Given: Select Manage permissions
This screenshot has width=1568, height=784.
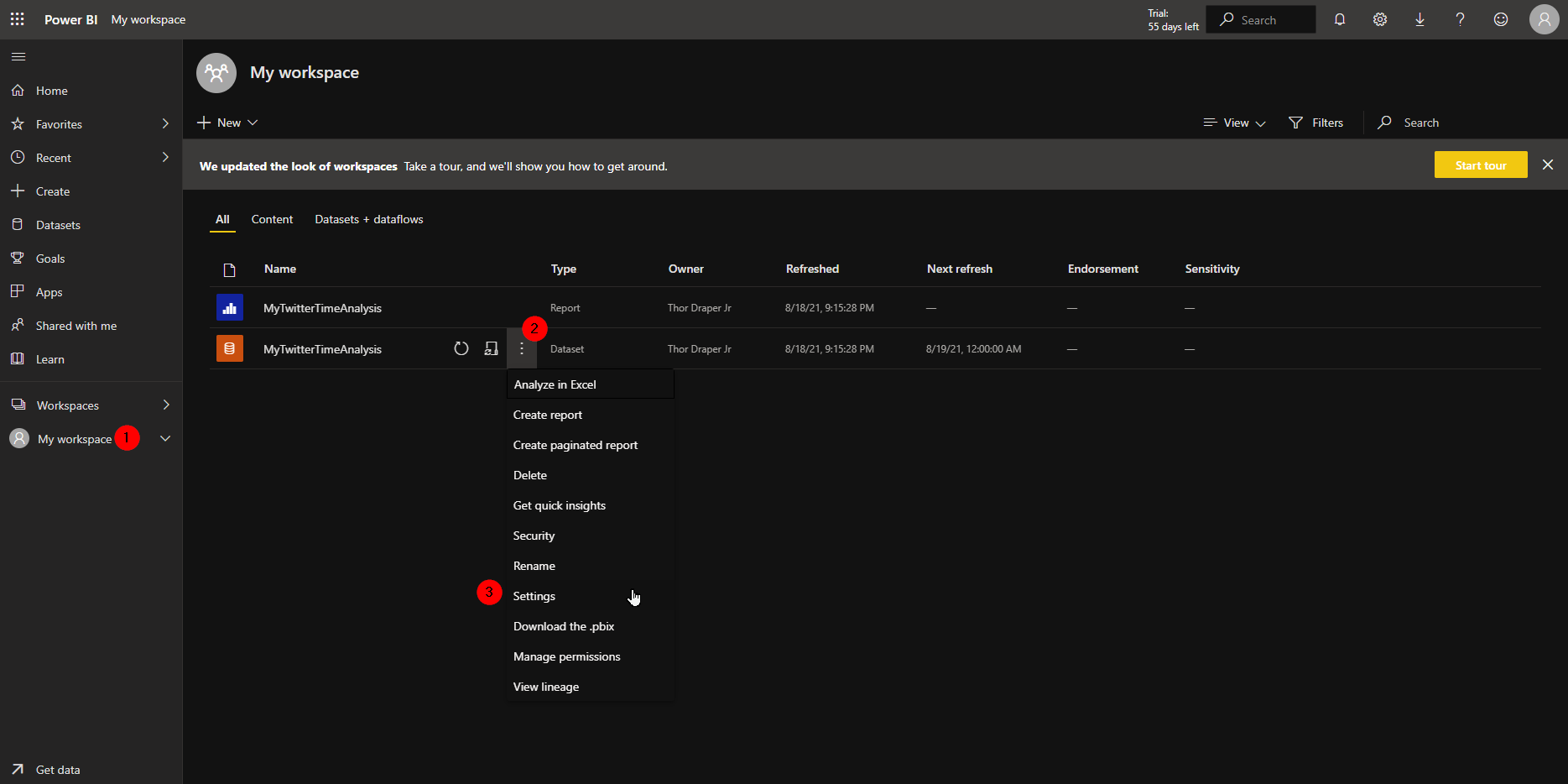Looking at the screenshot, I should 591,656.
